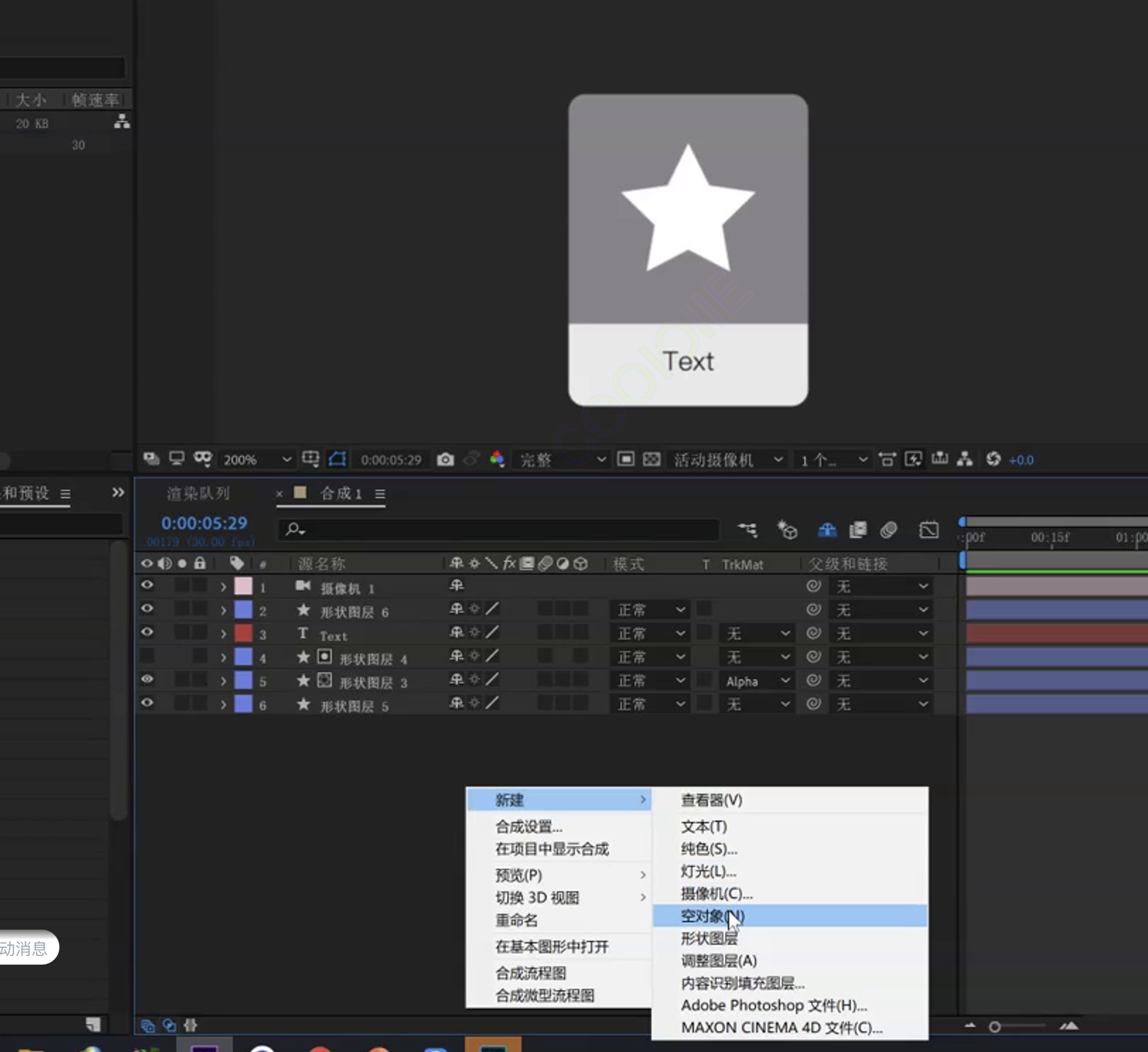Open the 200% magnification dropdown
Viewport: 1148px width, 1052px height.
(256, 460)
